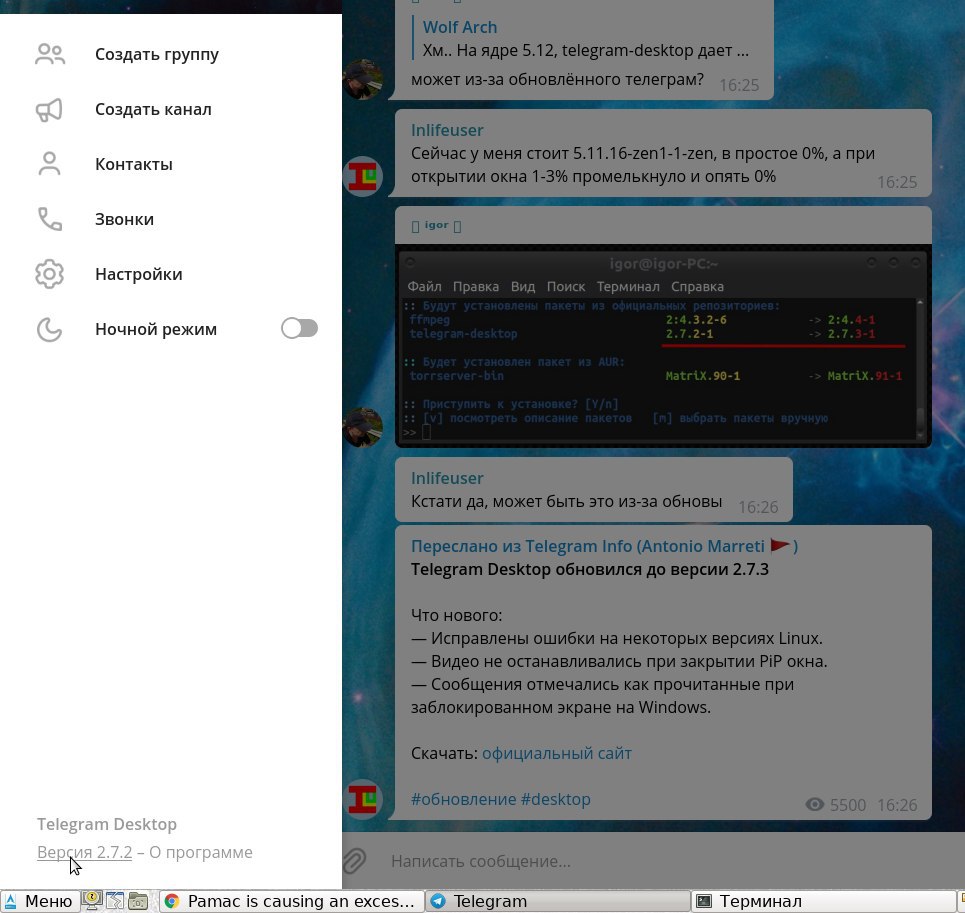Select the Ночной режим label
The image size is (965, 913).
click(x=156, y=329)
